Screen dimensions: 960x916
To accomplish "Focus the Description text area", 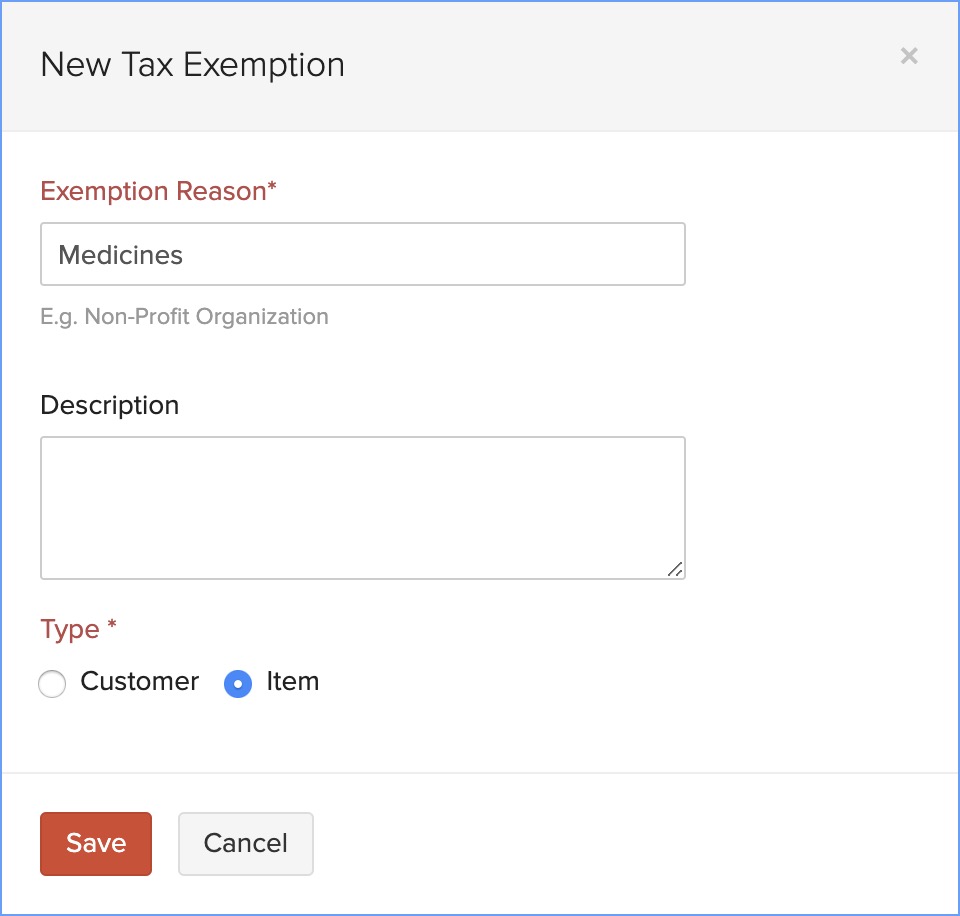I will 362,508.
